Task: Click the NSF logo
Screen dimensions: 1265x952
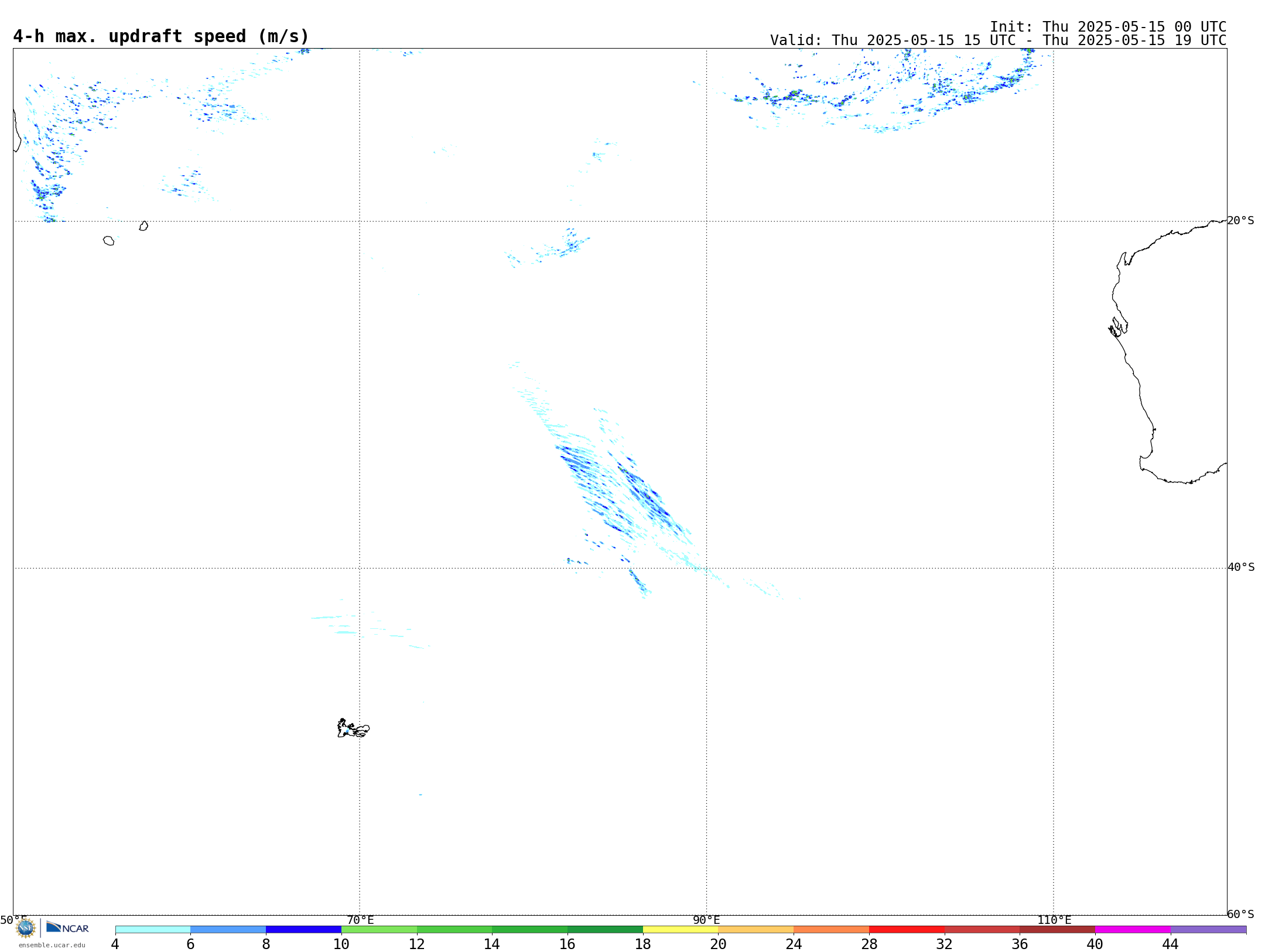Action: pos(26,928)
